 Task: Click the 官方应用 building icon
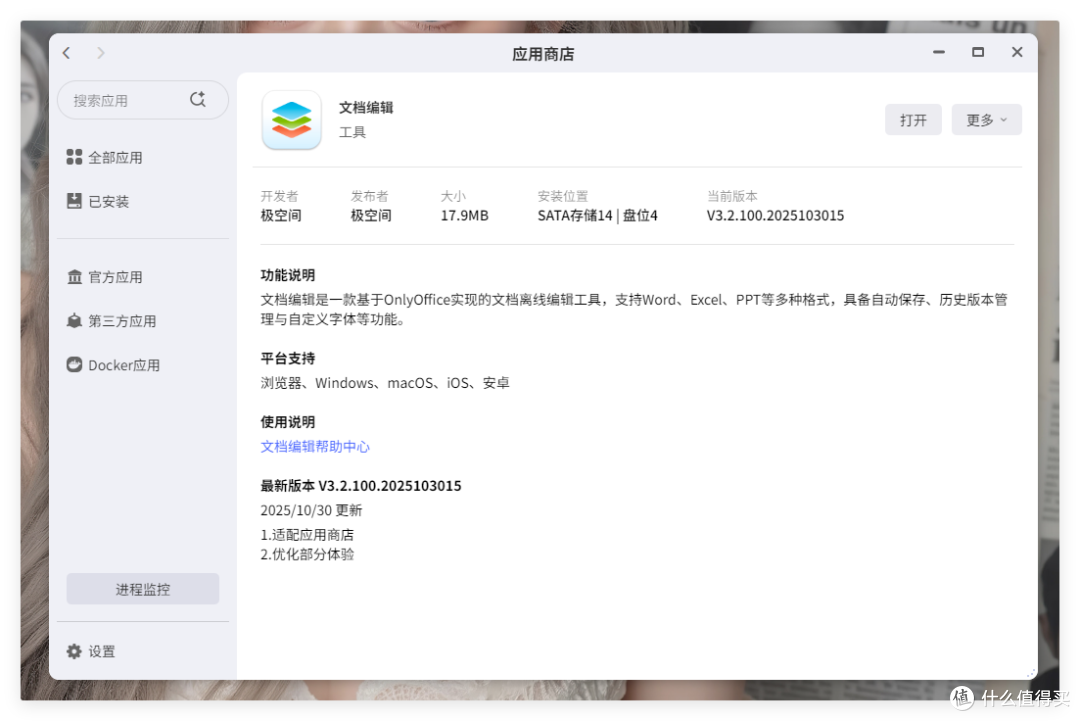click(x=74, y=277)
